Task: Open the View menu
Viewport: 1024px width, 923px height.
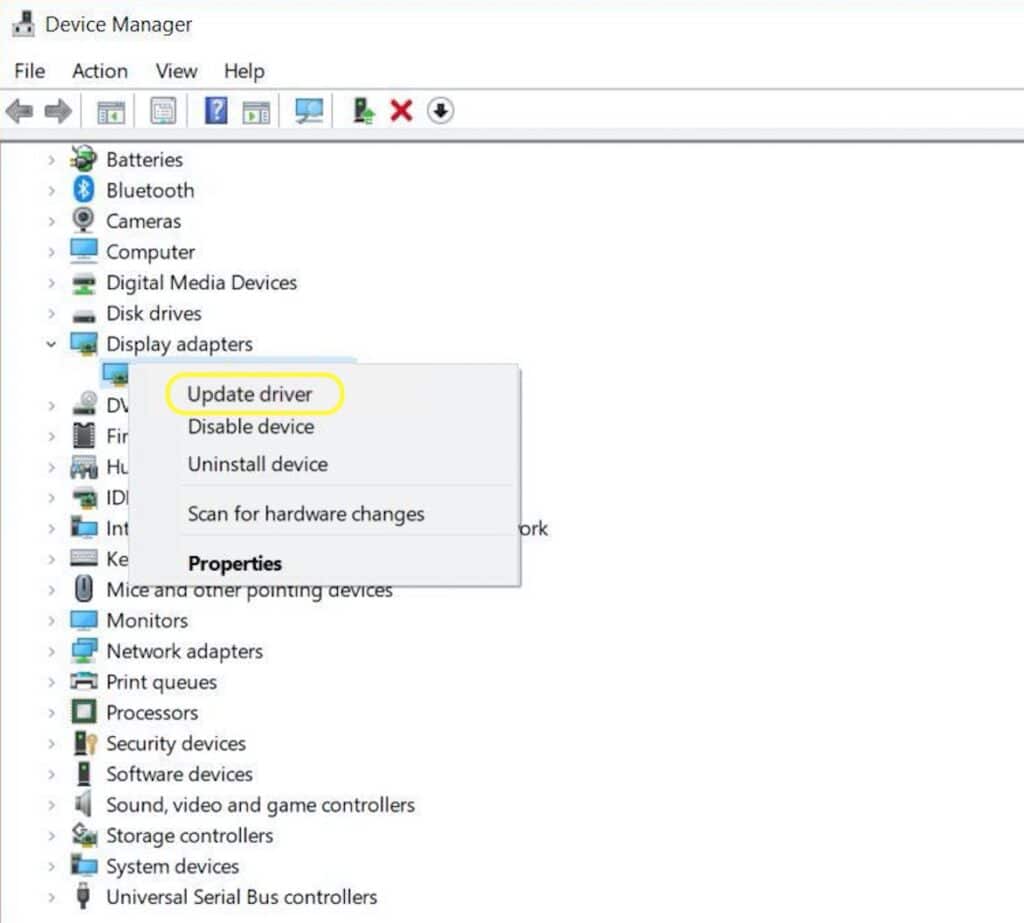Action: click(176, 71)
